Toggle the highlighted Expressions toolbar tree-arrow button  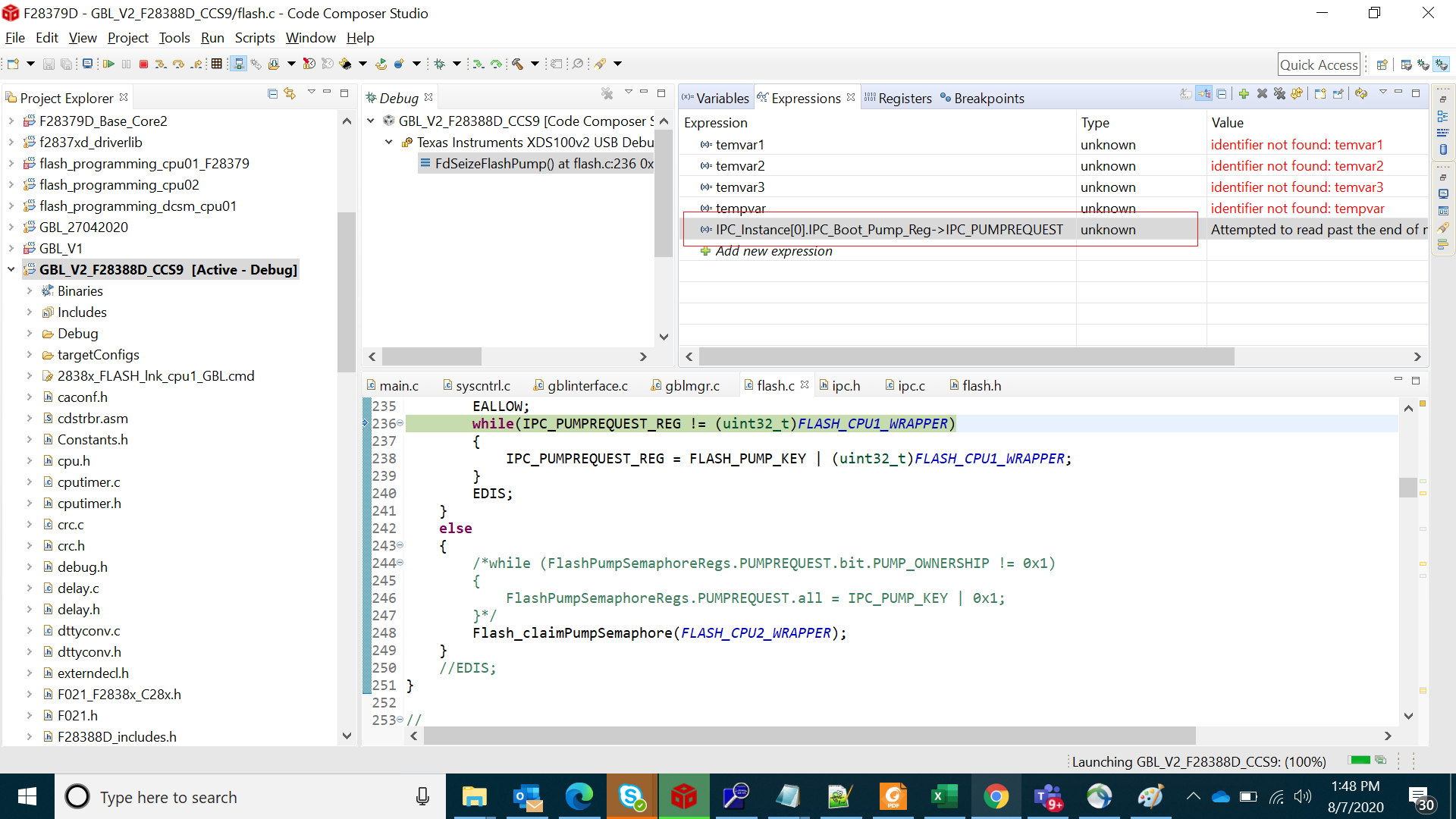click(x=1204, y=94)
